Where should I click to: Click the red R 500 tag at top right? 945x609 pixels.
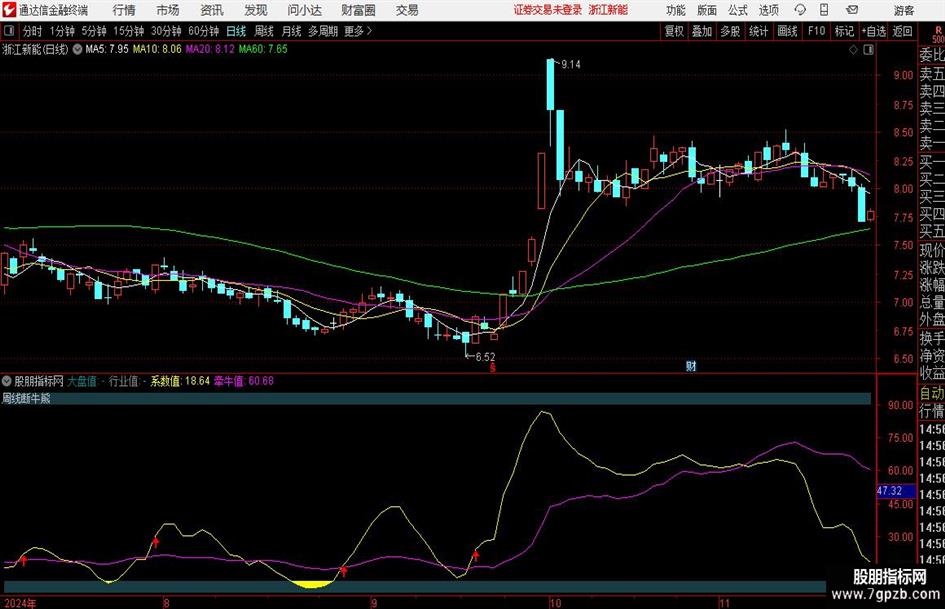click(x=938, y=34)
